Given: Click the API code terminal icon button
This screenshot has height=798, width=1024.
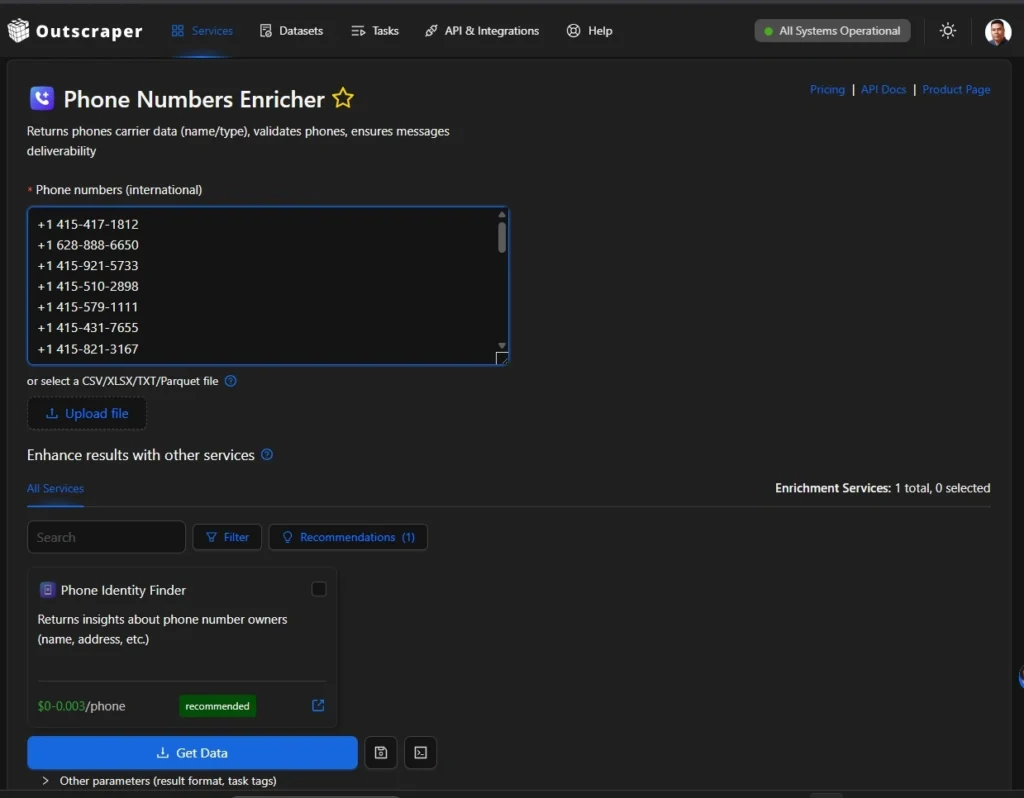Looking at the screenshot, I should [x=421, y=752].
